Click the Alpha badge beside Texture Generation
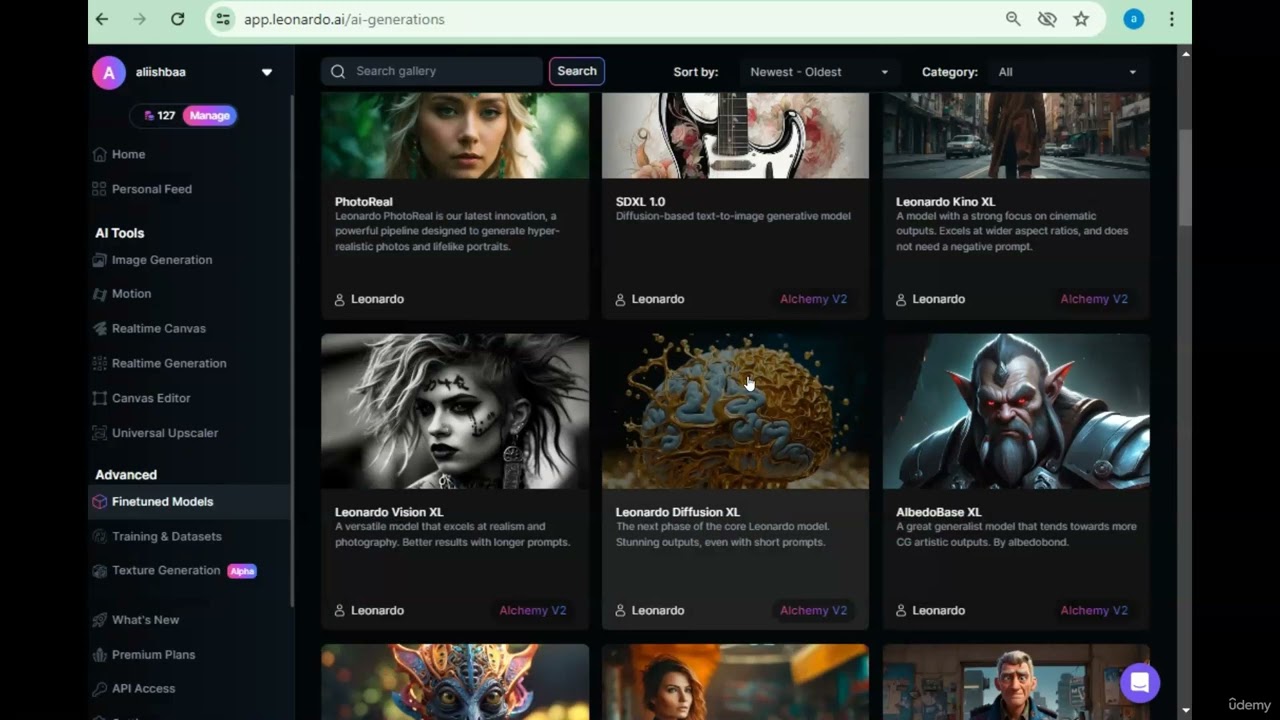Viewport: 1280px width, 720px height. (x=242, y=571)
